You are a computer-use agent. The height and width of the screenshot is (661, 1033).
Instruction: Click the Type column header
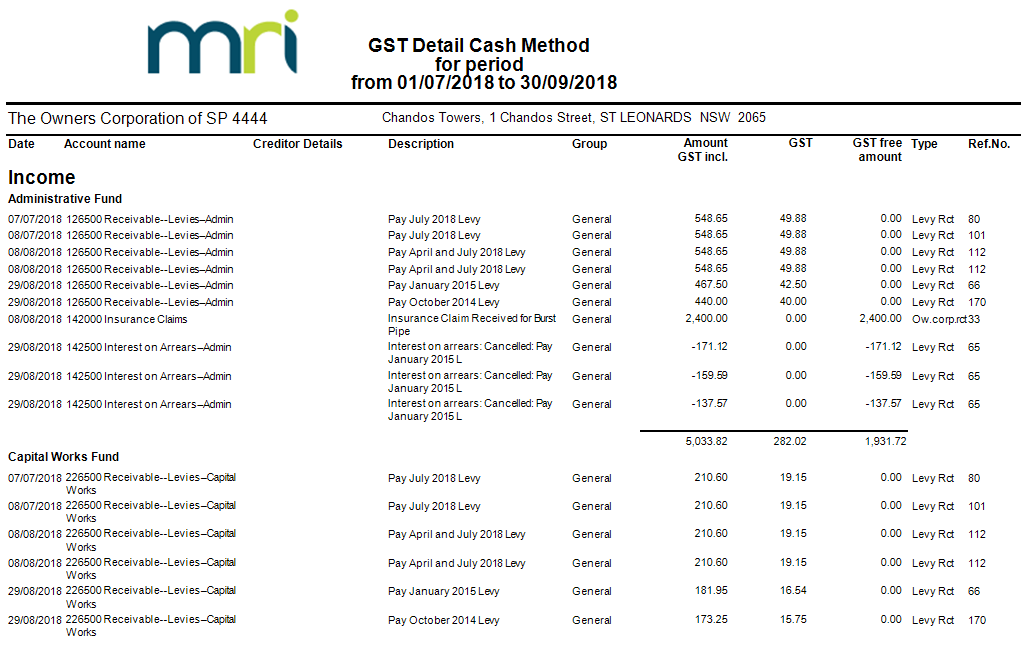[924, 144]
